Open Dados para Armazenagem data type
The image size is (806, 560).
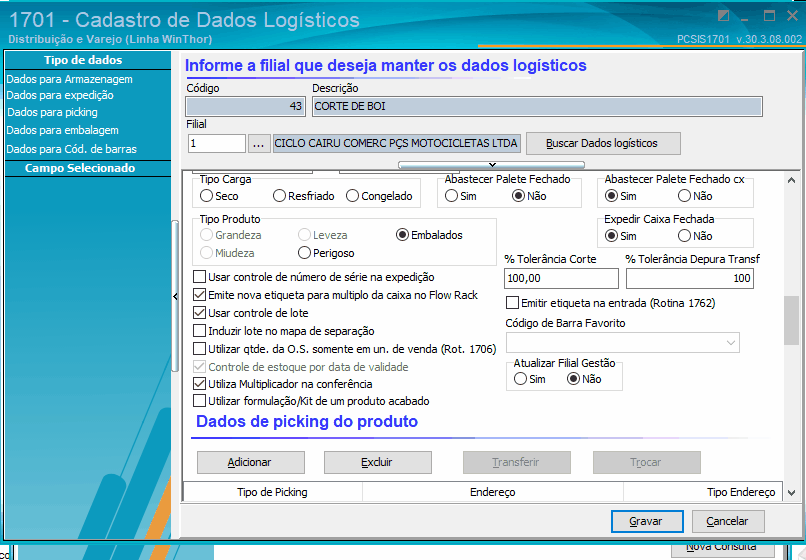click(69, 79)
